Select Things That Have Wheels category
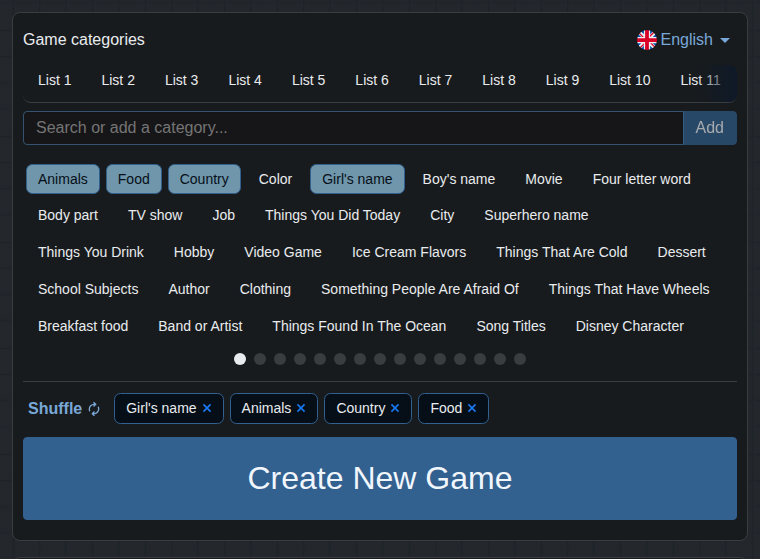760x559 pixels. (x=629, y=289)
